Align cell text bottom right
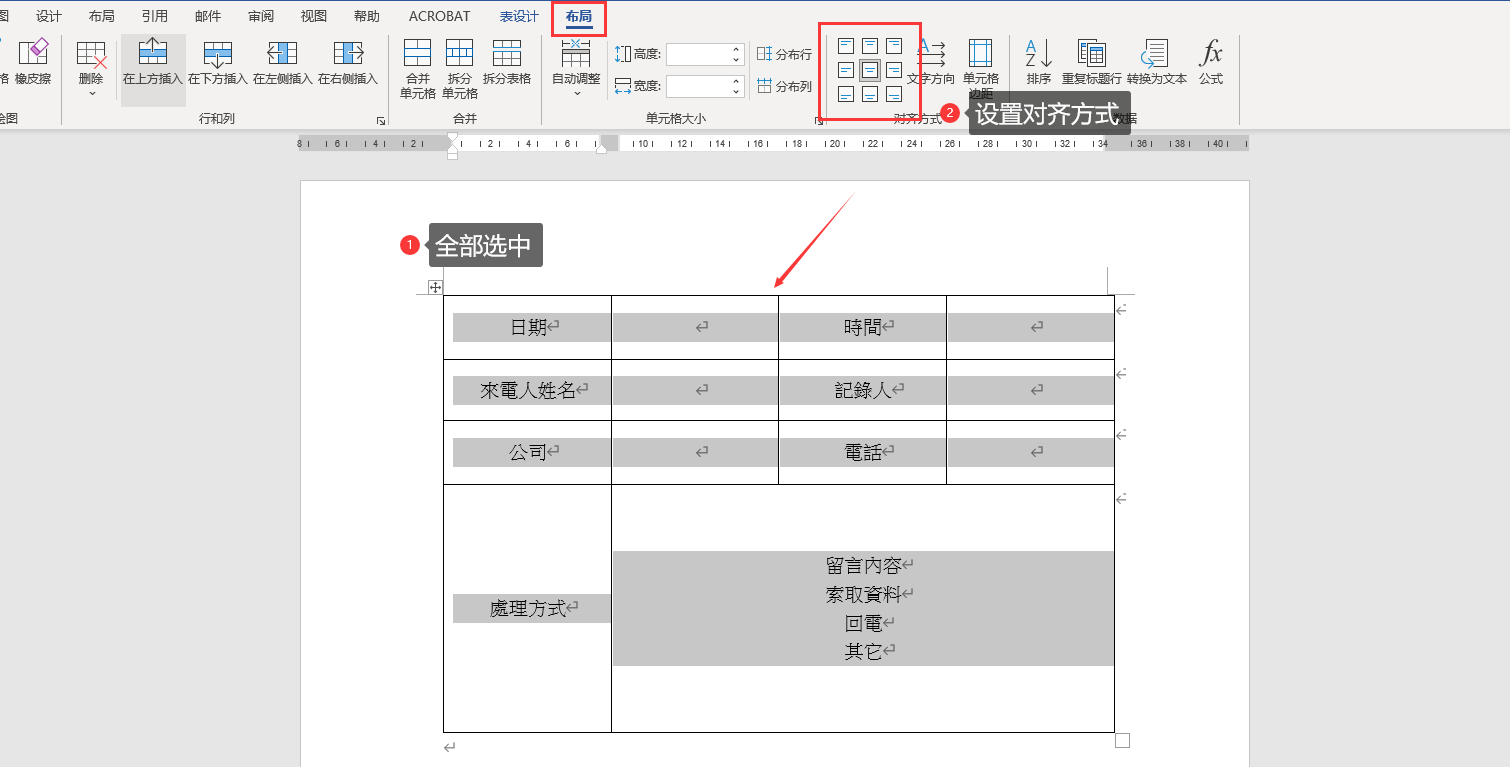 point(894,94)
